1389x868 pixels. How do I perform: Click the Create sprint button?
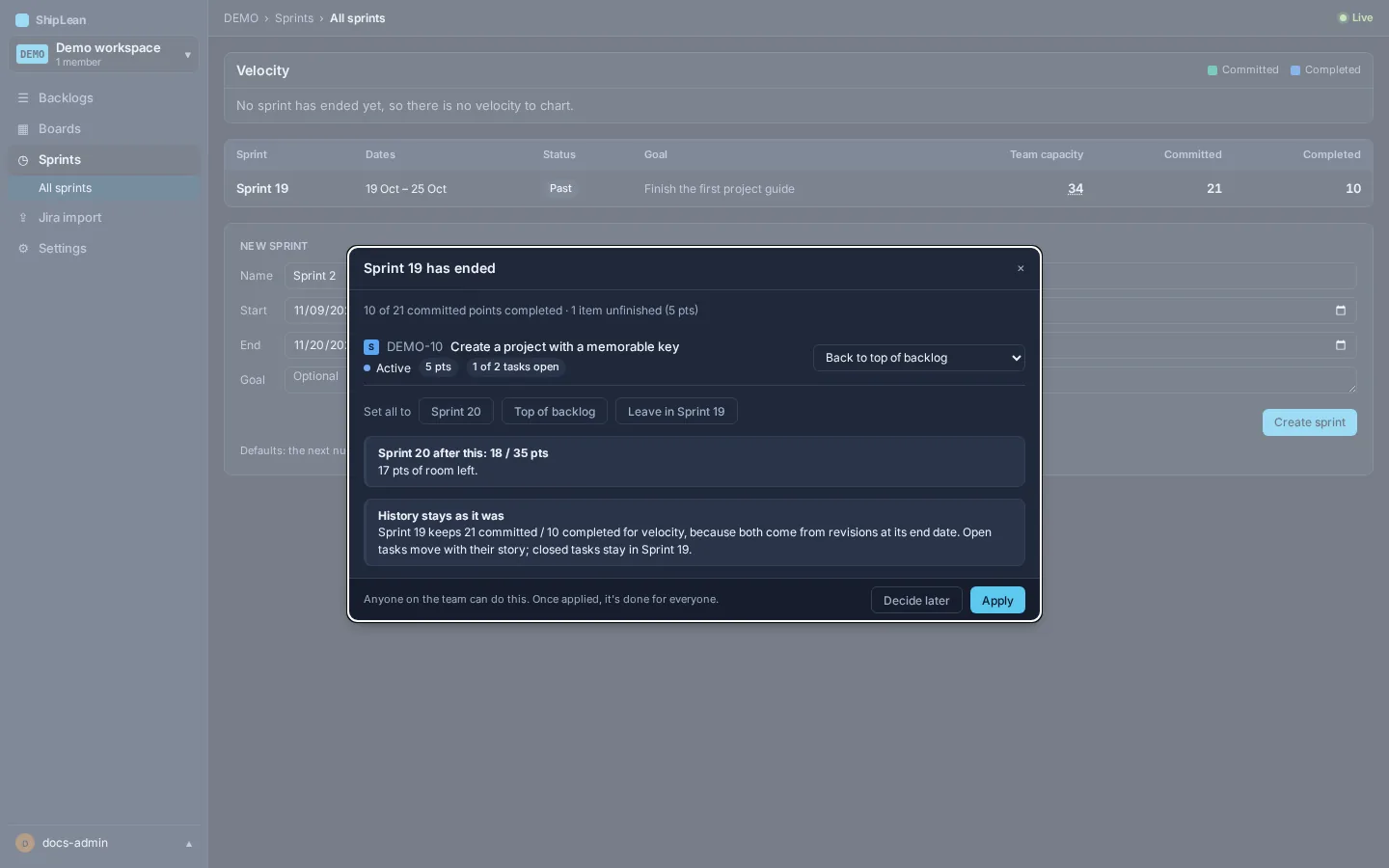[x=1310, y=422]
